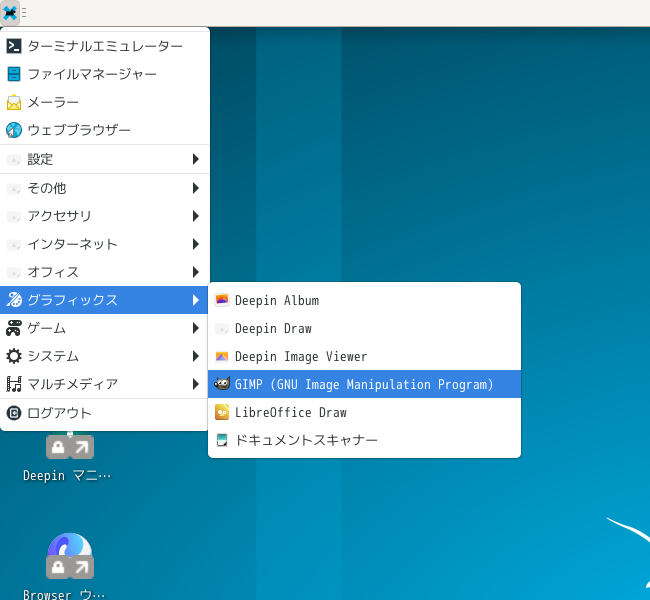Image resolution: width=650 pixels, height=600 pixels.
Task: Open the マルチメディア category
Action: click(104, 384)
